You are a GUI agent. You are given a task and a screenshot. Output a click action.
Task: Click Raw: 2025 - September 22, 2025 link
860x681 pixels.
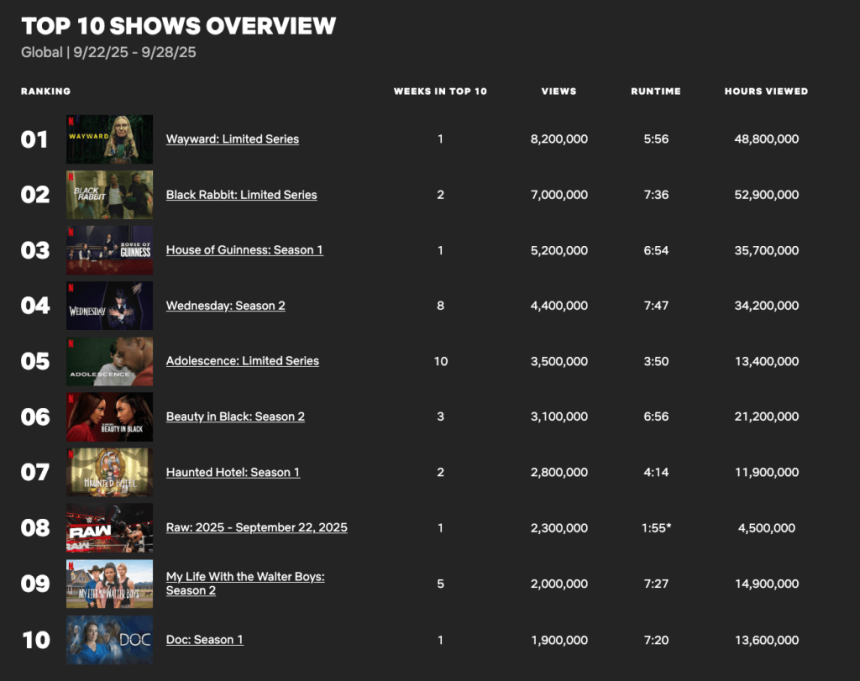point(256,527)
